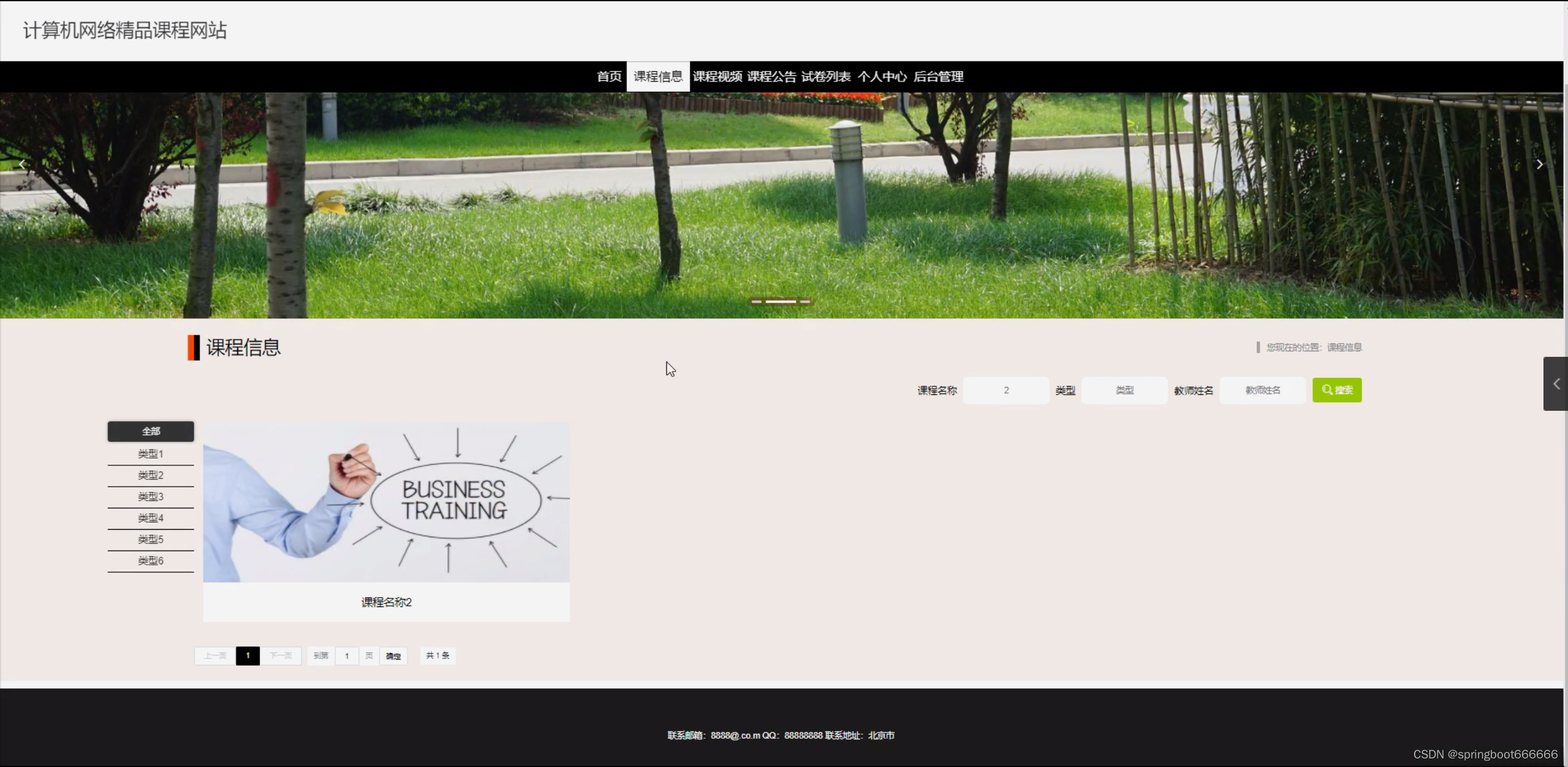Viewport: 1568px width, 767px height.
Task: Open 个人中心 from the navigation bar
Action: [881, 77]
